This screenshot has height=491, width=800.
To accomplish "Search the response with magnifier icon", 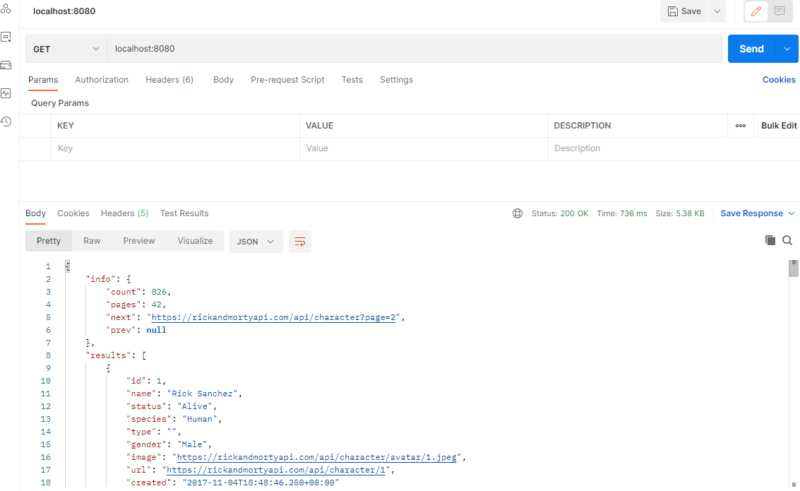I will (787, 241).
